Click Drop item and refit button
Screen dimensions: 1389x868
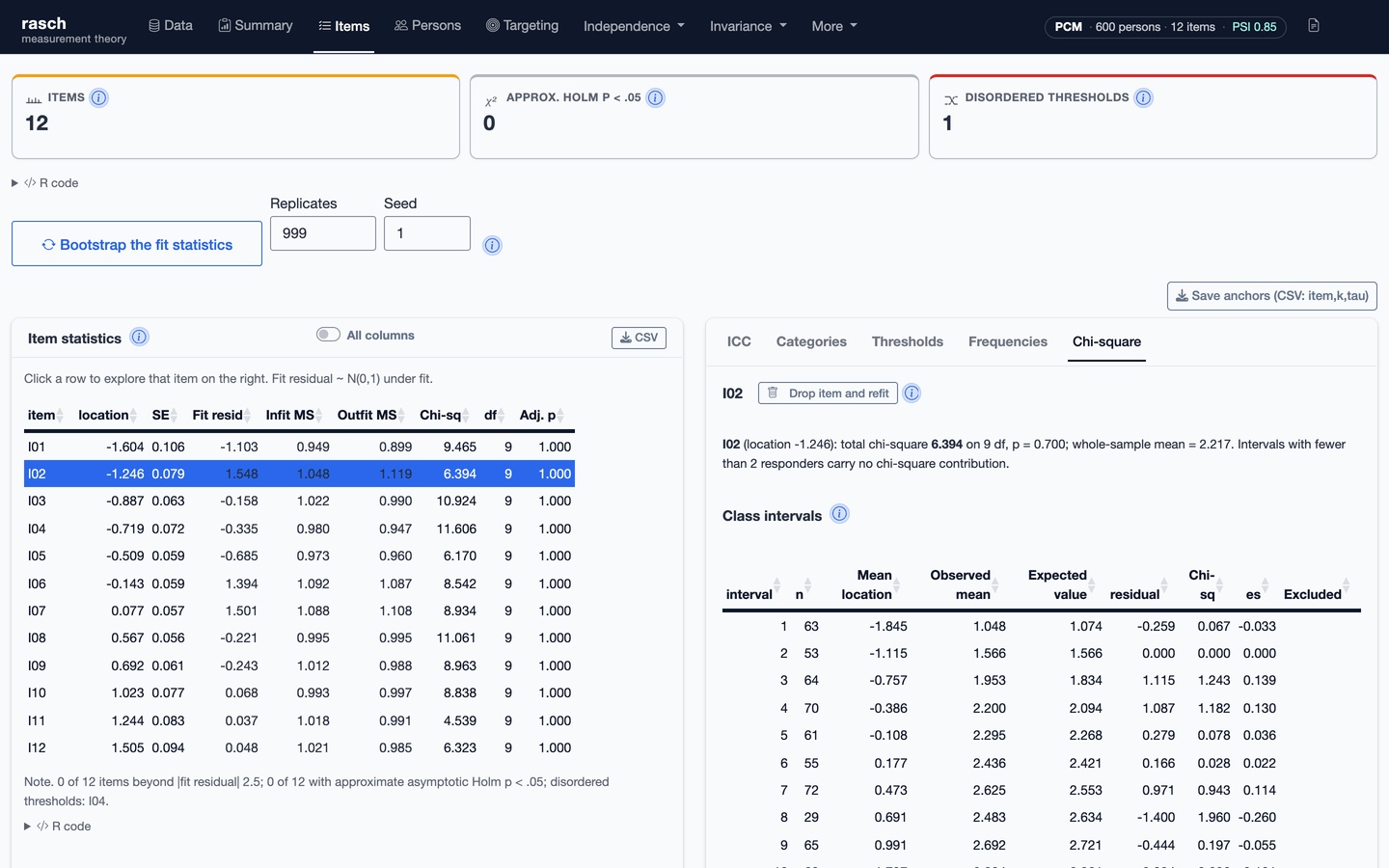829,393
